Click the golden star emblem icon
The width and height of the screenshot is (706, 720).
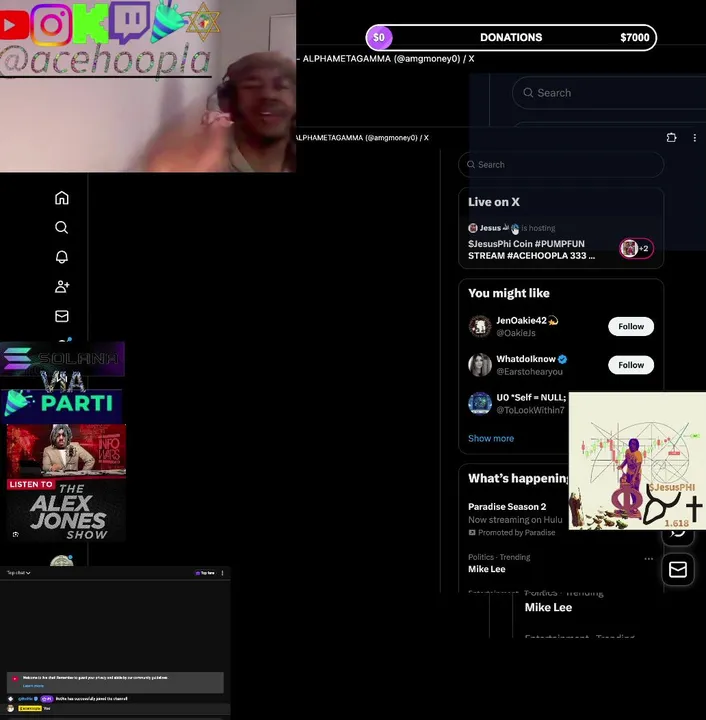(x=203, y=22)
